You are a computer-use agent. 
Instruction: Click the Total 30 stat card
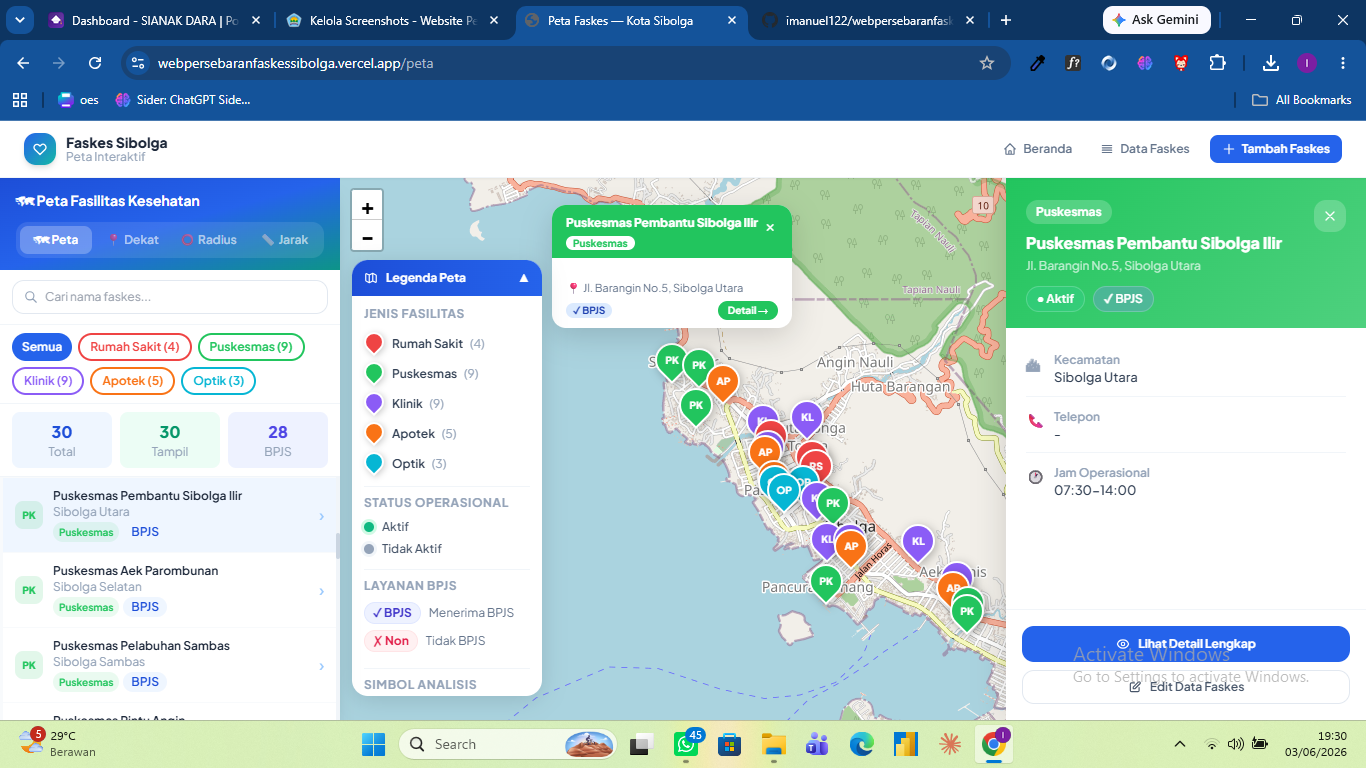62,440
